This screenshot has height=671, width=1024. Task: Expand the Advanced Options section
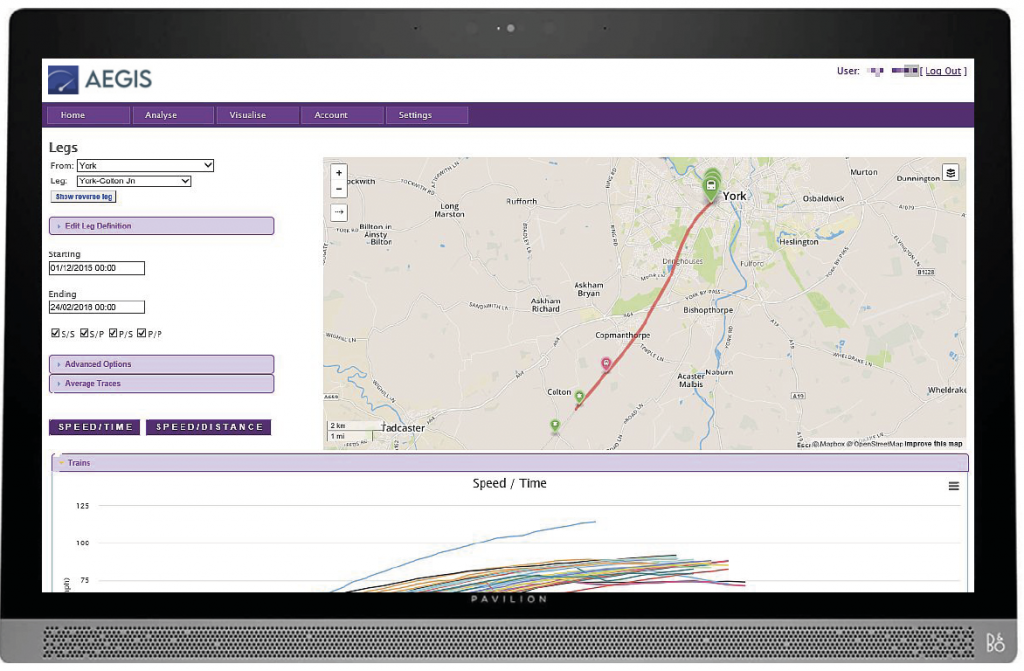[161, 364]
